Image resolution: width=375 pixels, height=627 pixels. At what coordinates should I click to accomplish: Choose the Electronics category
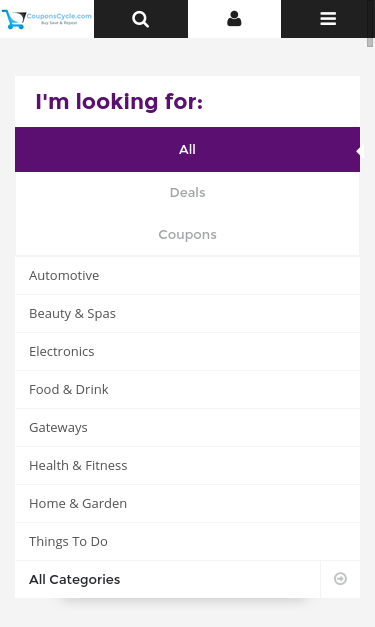pyautogui.click(x=187, y=351)
